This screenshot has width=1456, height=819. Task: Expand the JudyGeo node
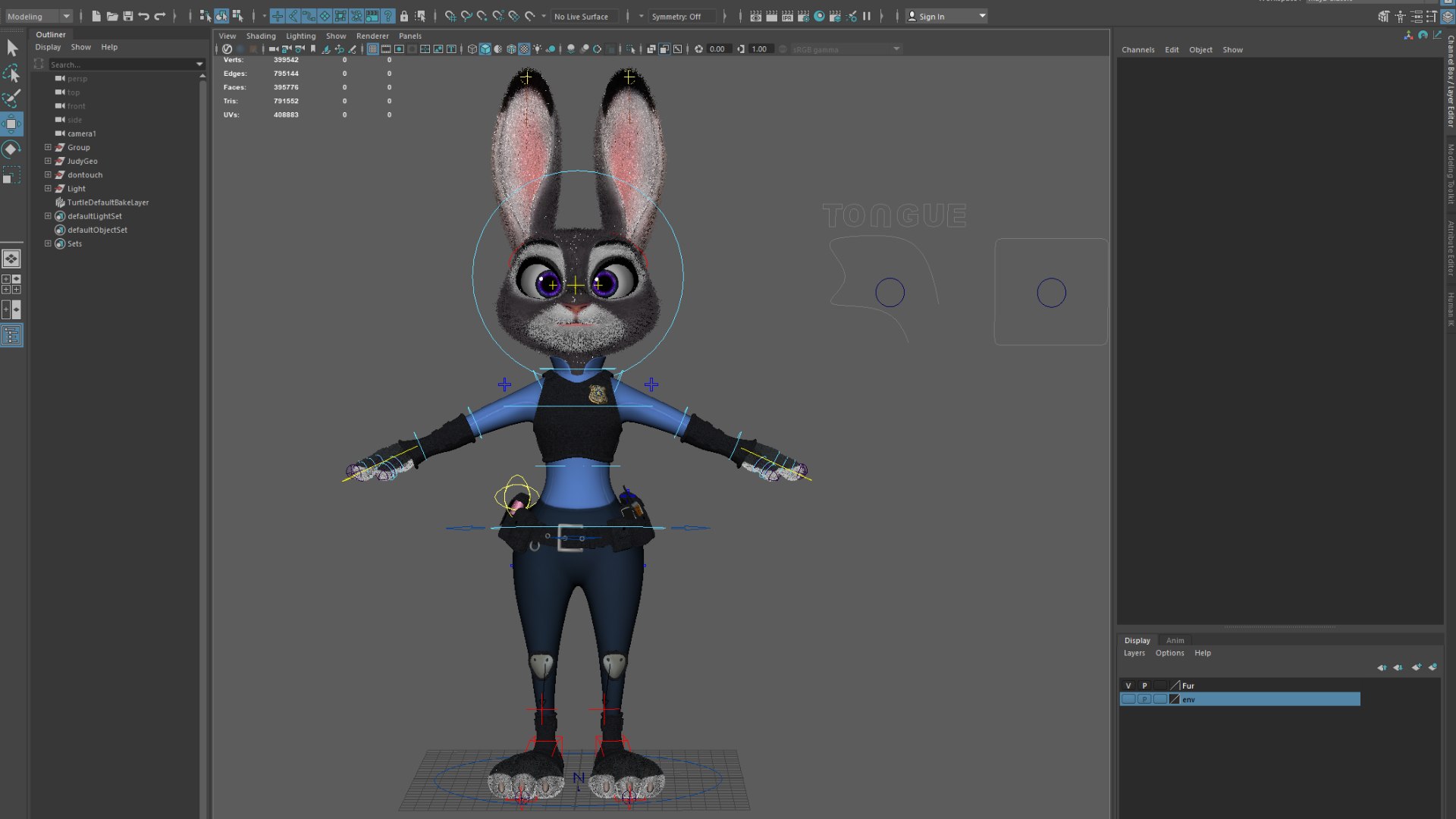[x=48, y=161]
